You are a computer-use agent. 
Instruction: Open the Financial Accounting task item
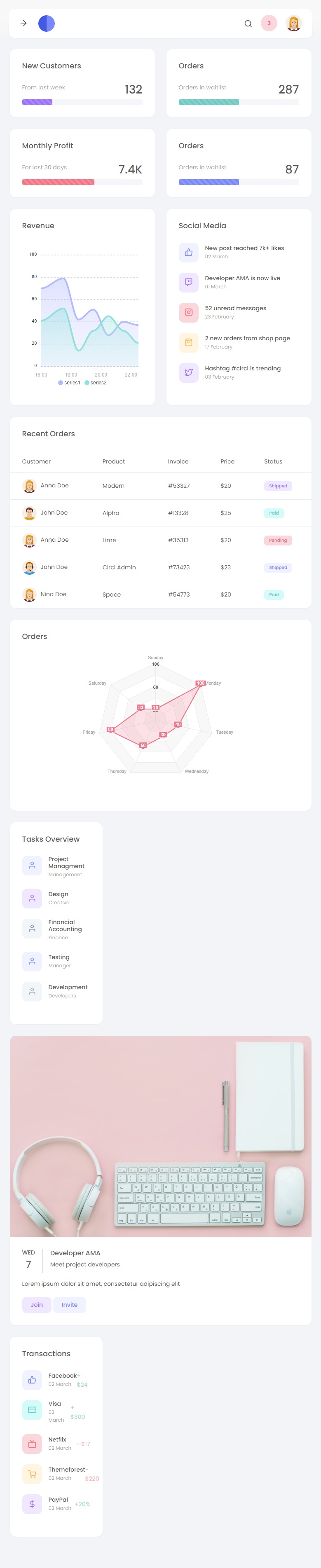click(x=65, y=925)
